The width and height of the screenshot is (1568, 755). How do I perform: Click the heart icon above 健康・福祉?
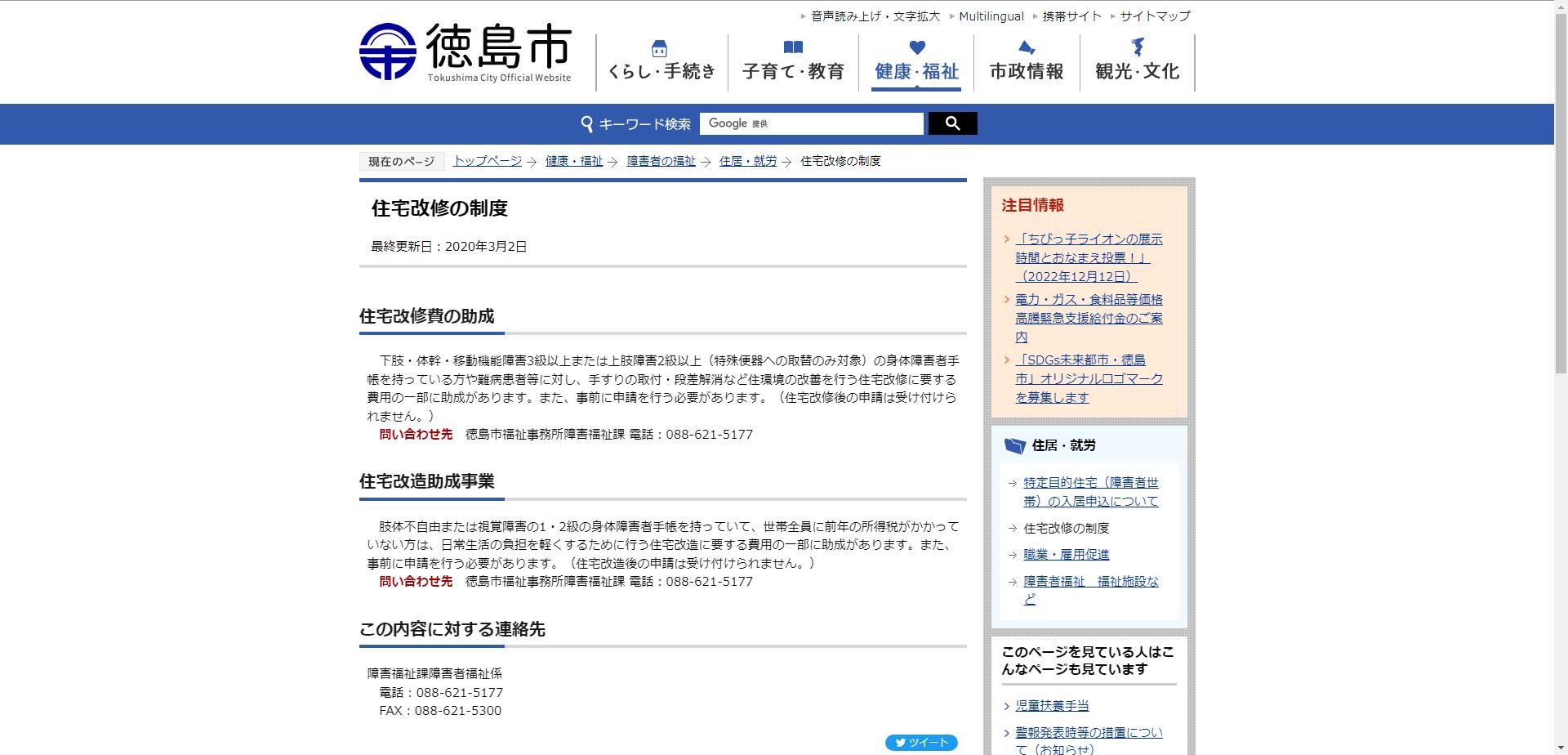click(917, 47)
